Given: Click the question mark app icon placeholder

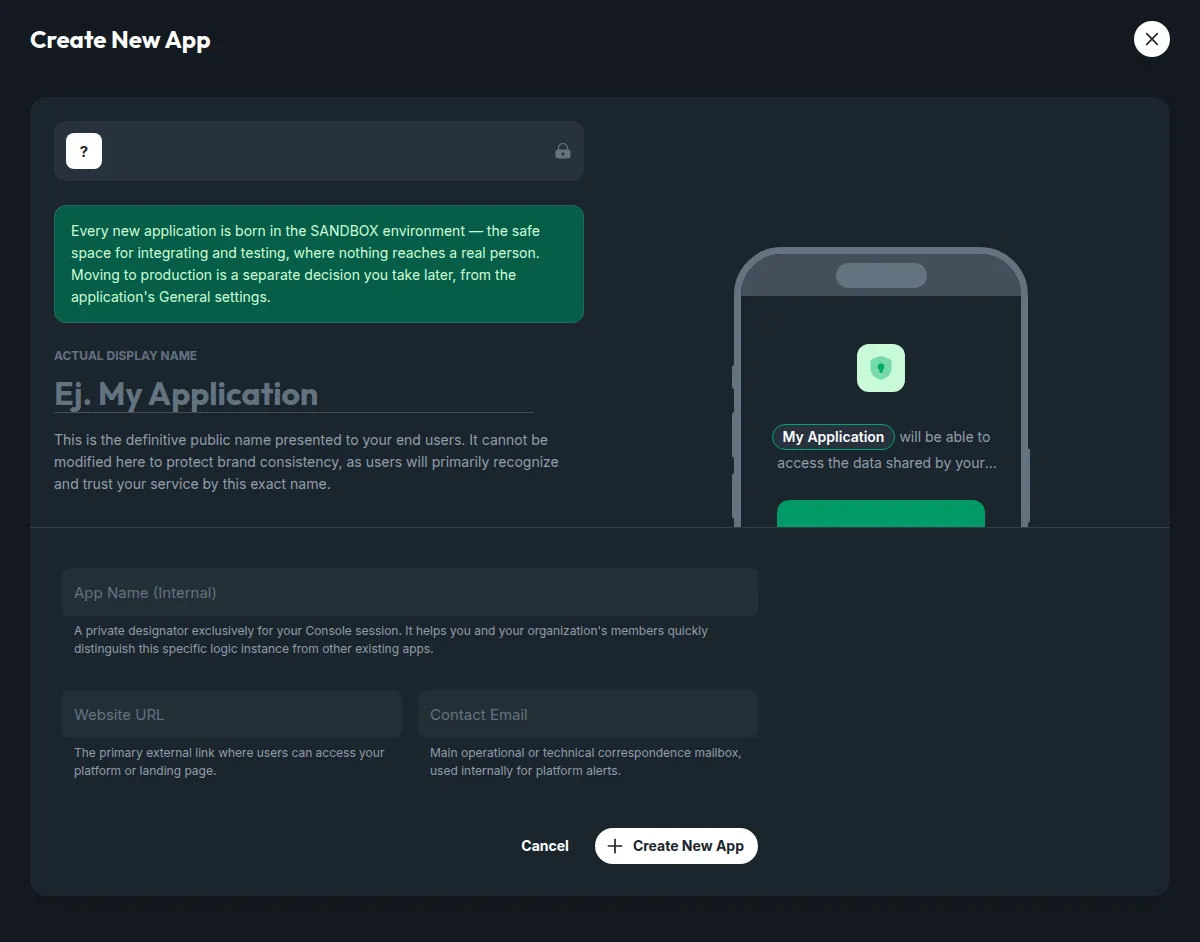Looking at the screenshot, I should coord(84,151).
